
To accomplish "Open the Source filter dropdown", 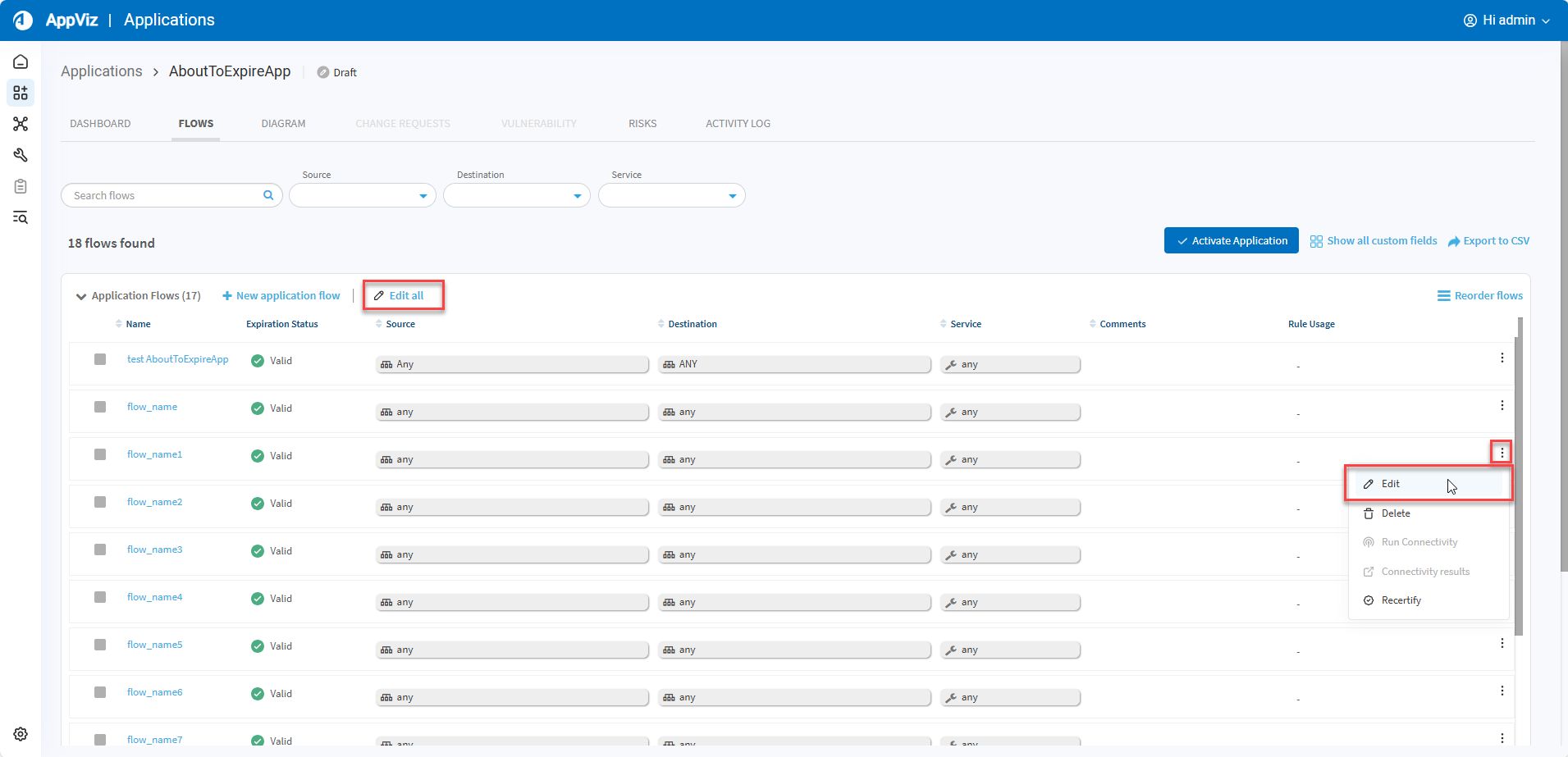I will (362, 195).
